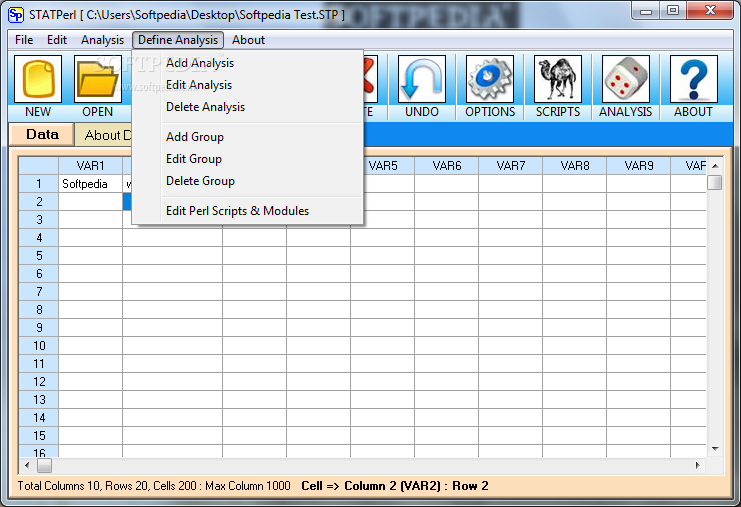Select the VAR6 column header
The width and height of the screenshot is (741, 507).
coord(447,166)
